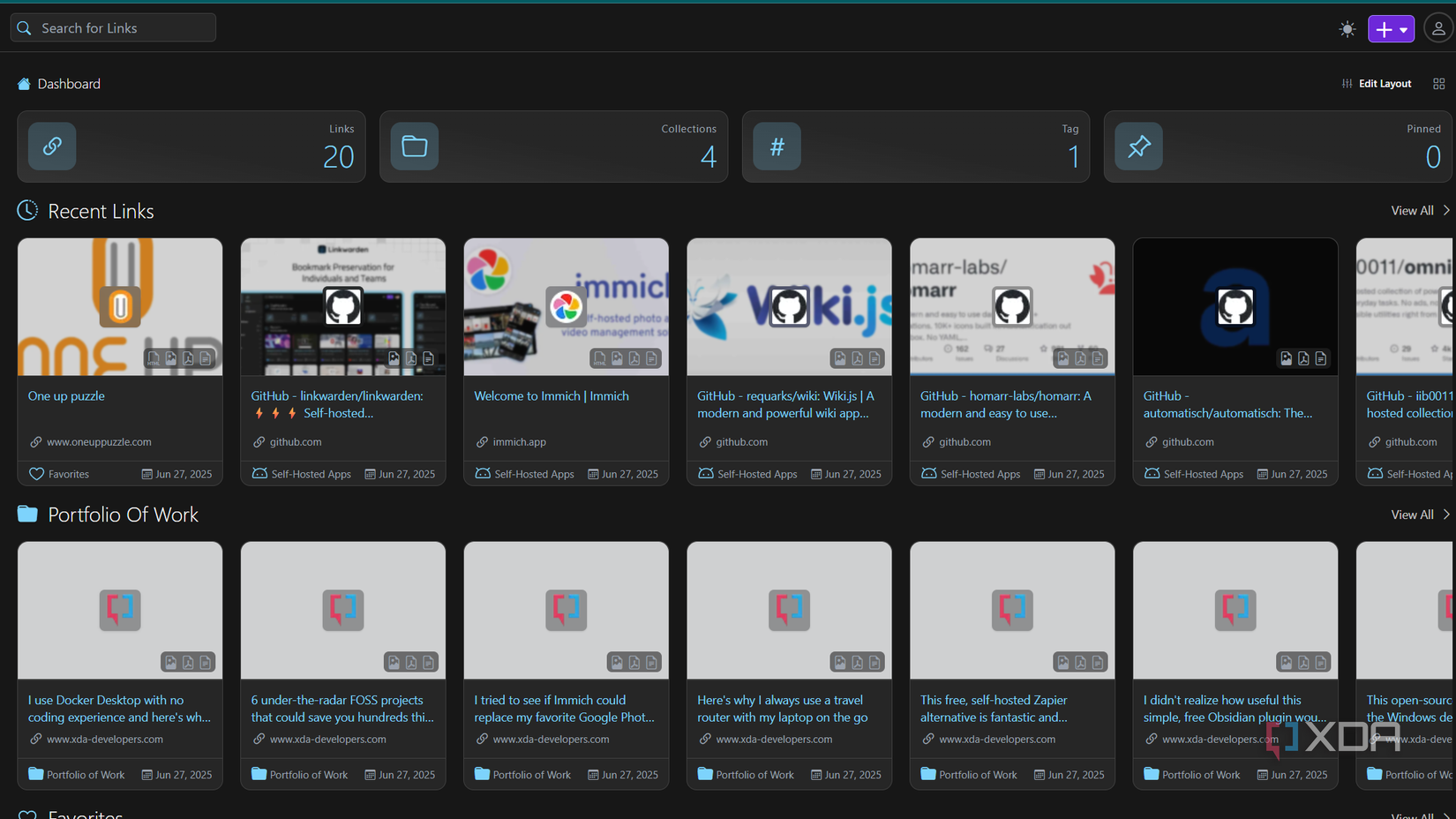
Task: Select the Dashboard navigation item
Action: [58, 83]
